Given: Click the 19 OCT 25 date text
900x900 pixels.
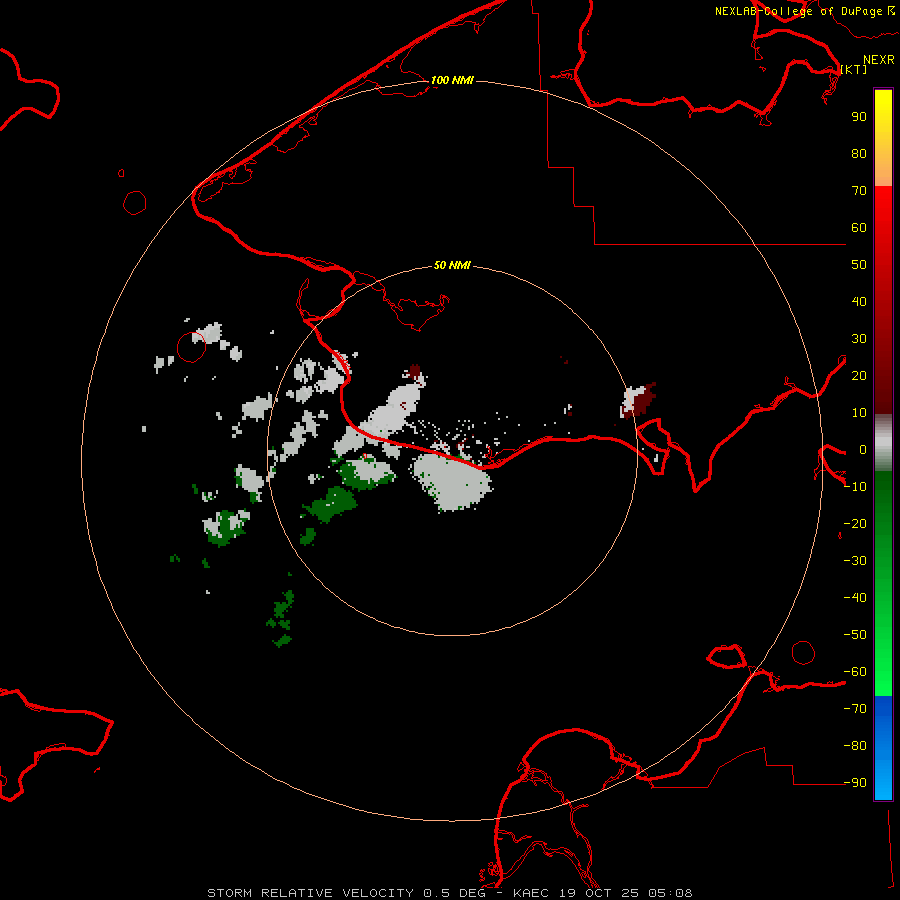Looking at the screenshot, I should click(x=602, y=893).
